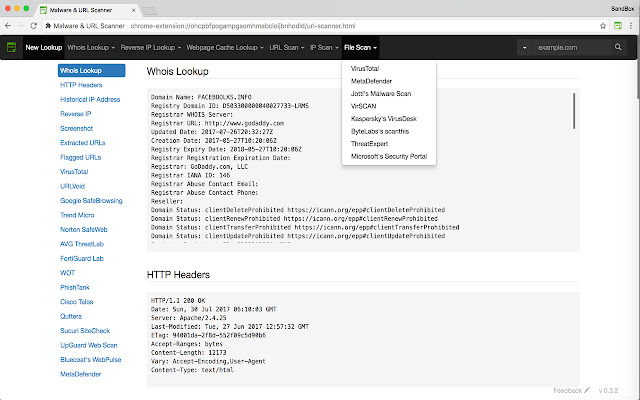Viewport: 640px width, 400px height.
Task: Click the browser forward arrow
Action: [20, 26]
